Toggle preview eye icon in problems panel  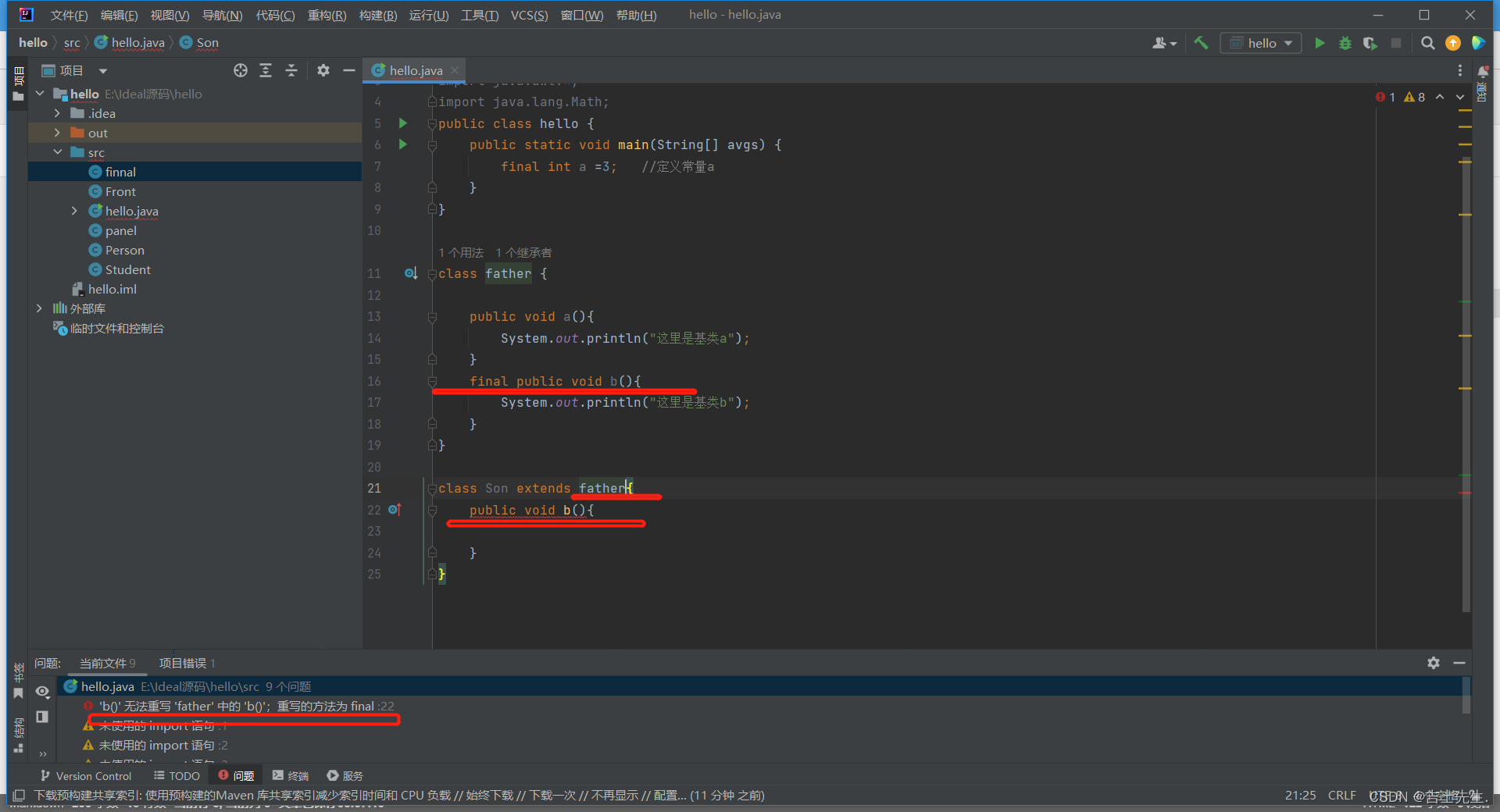coord(42,692)
